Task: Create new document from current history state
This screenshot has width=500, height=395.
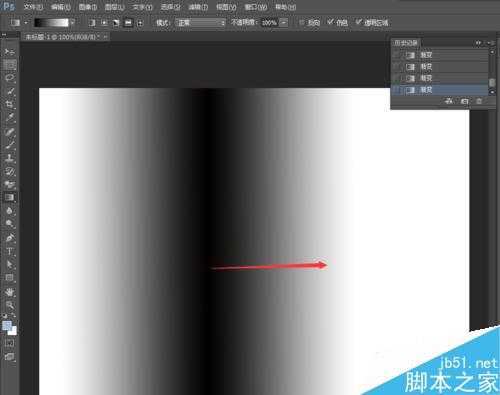Action: (449, 101)
